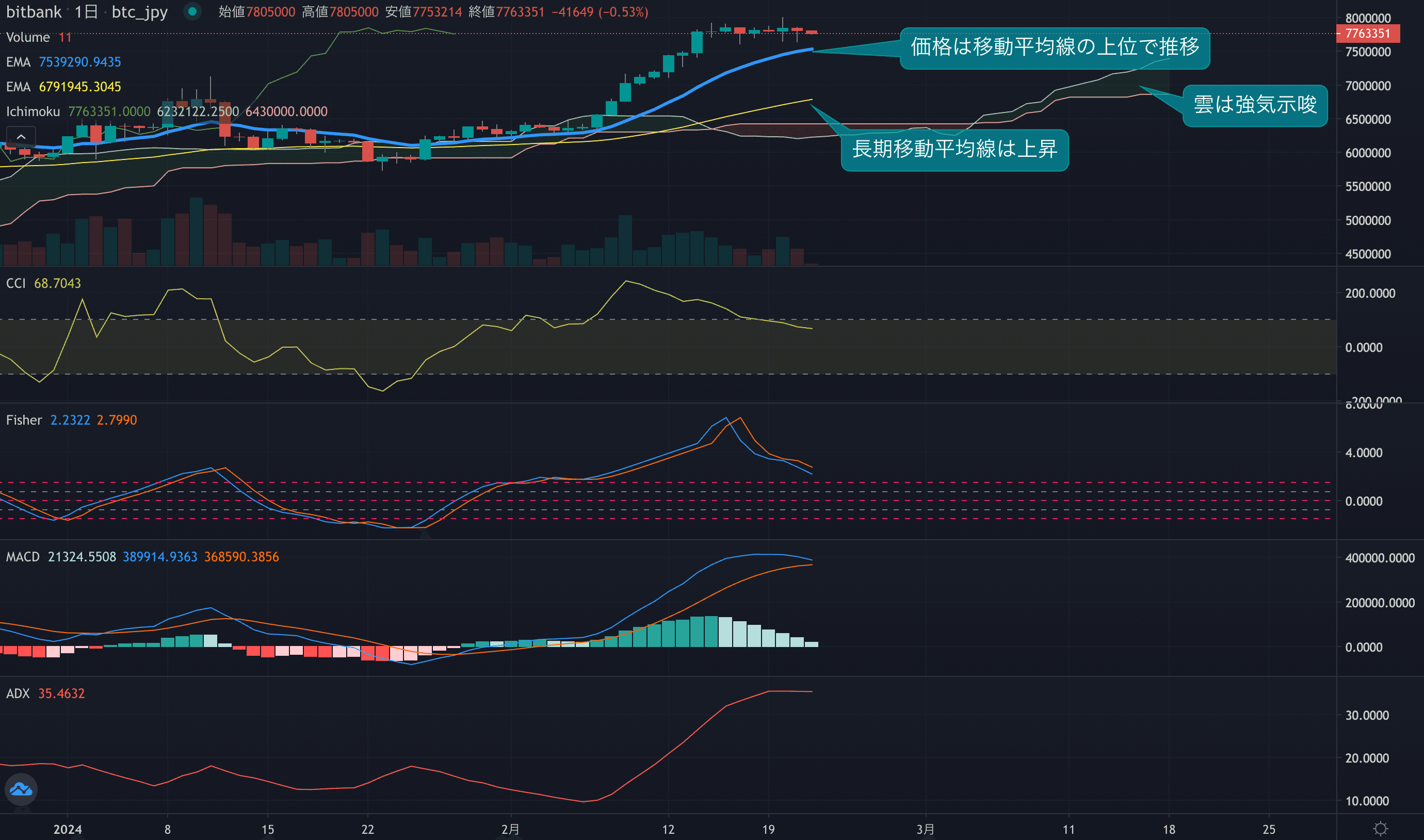The height and width of the screenshot is (840, 1424).
Task: Select the 雲は強気示唆 callout annotation
Action: pyautogui.click(x=1255, y=105)
